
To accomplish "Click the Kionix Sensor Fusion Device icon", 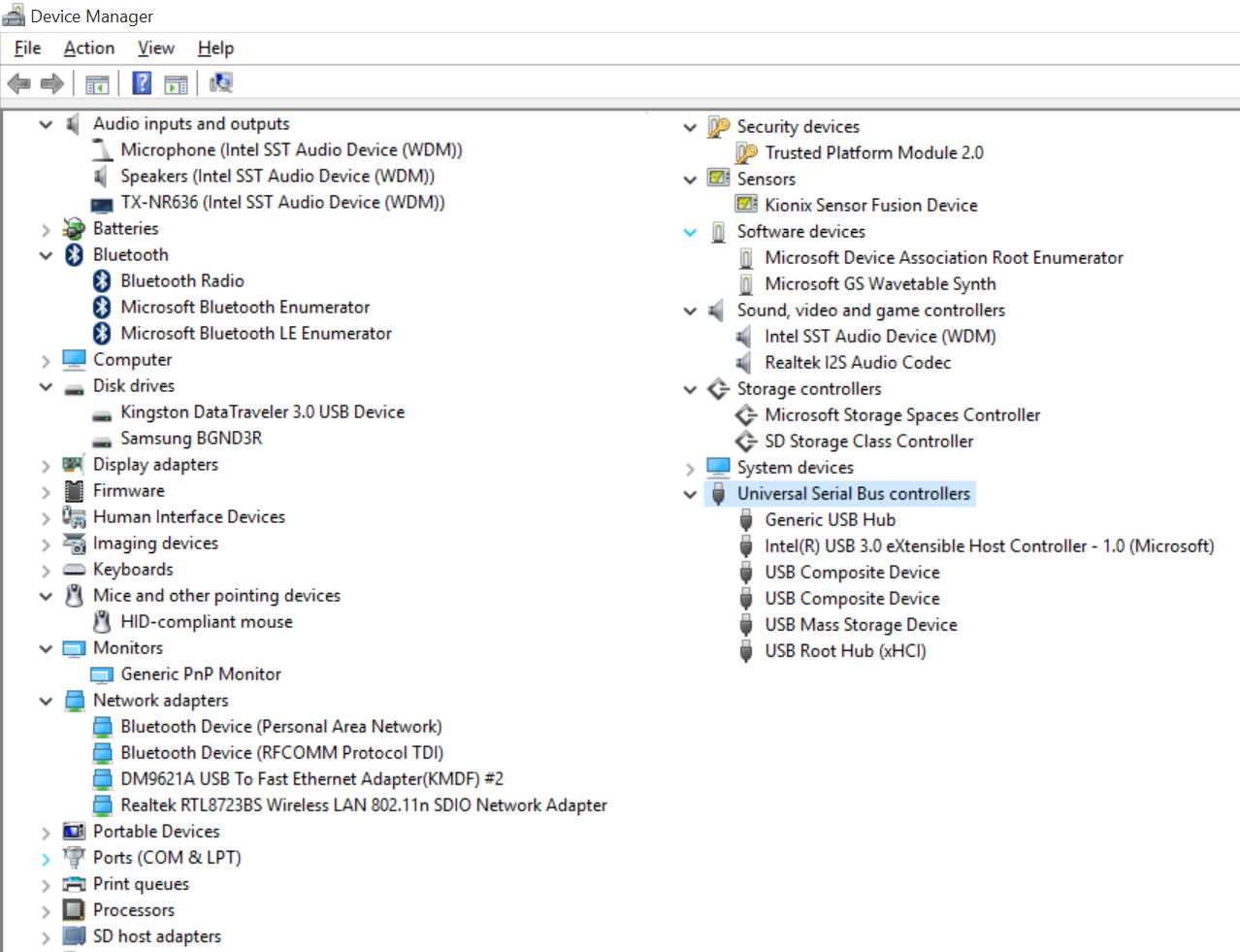I will pyautogui.click(x=746, y=205).
